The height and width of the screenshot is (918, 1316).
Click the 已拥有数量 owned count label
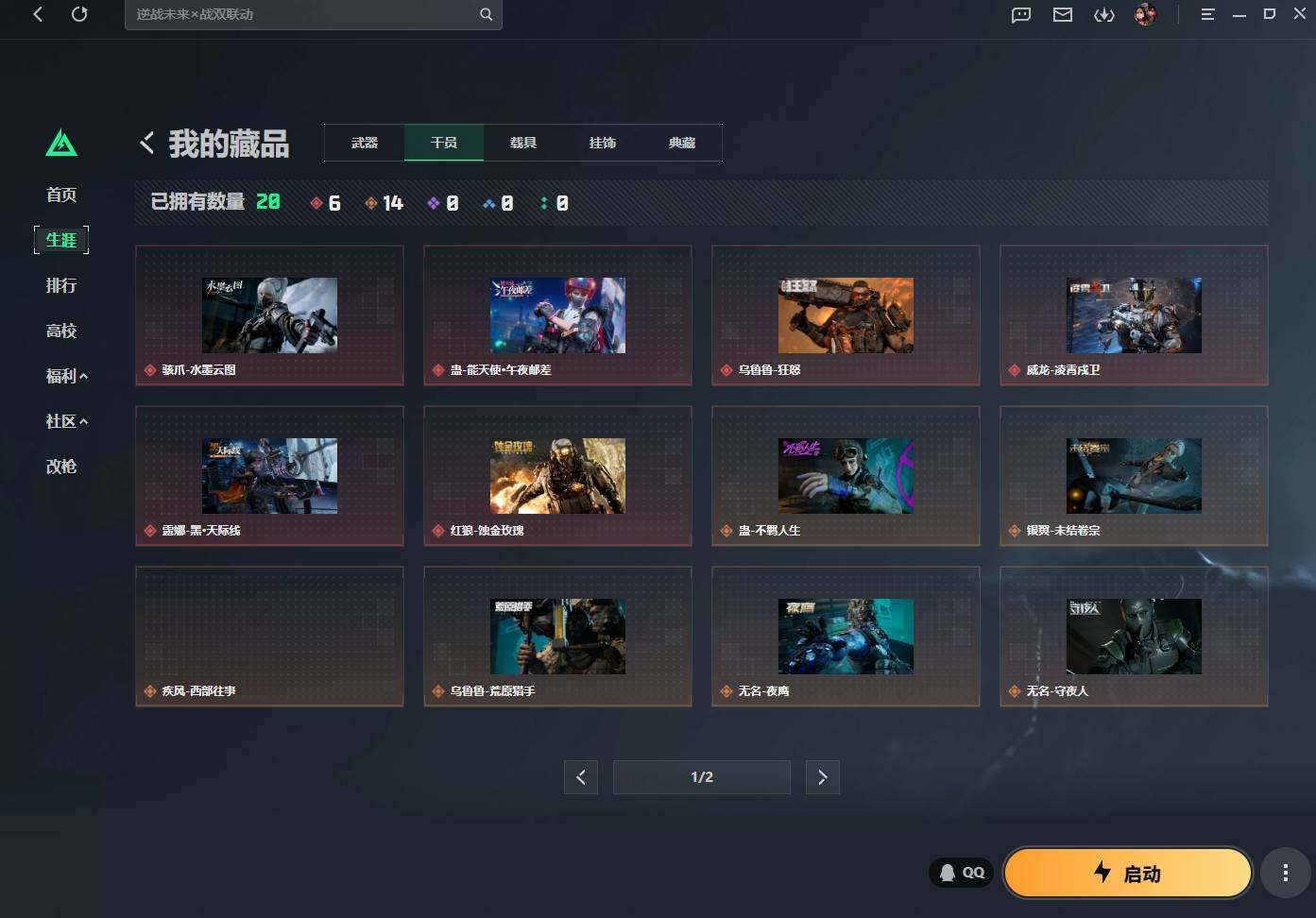197,202
